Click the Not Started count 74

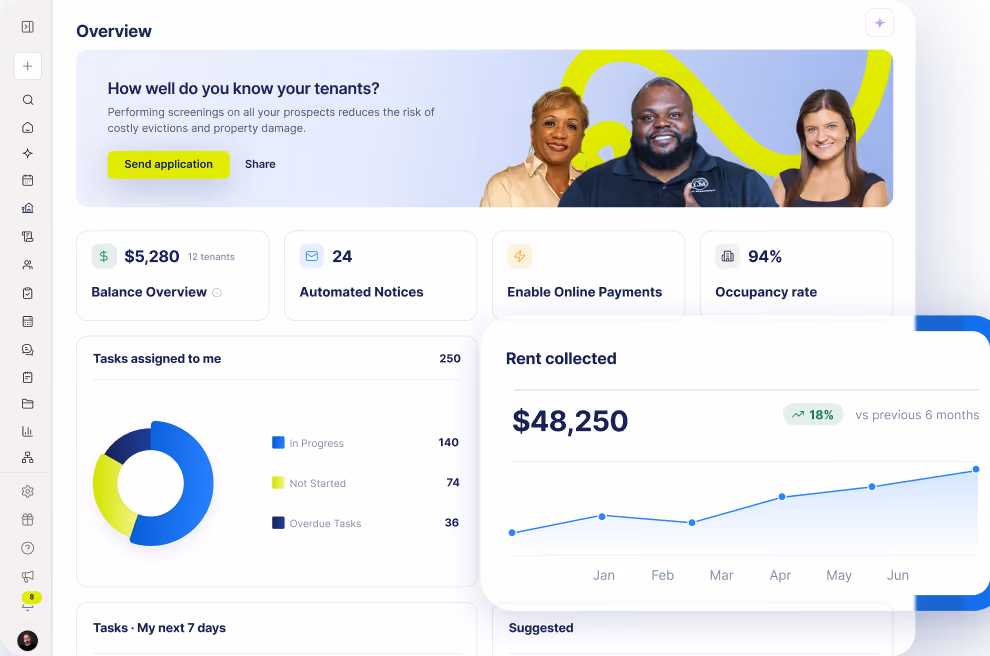453,482
